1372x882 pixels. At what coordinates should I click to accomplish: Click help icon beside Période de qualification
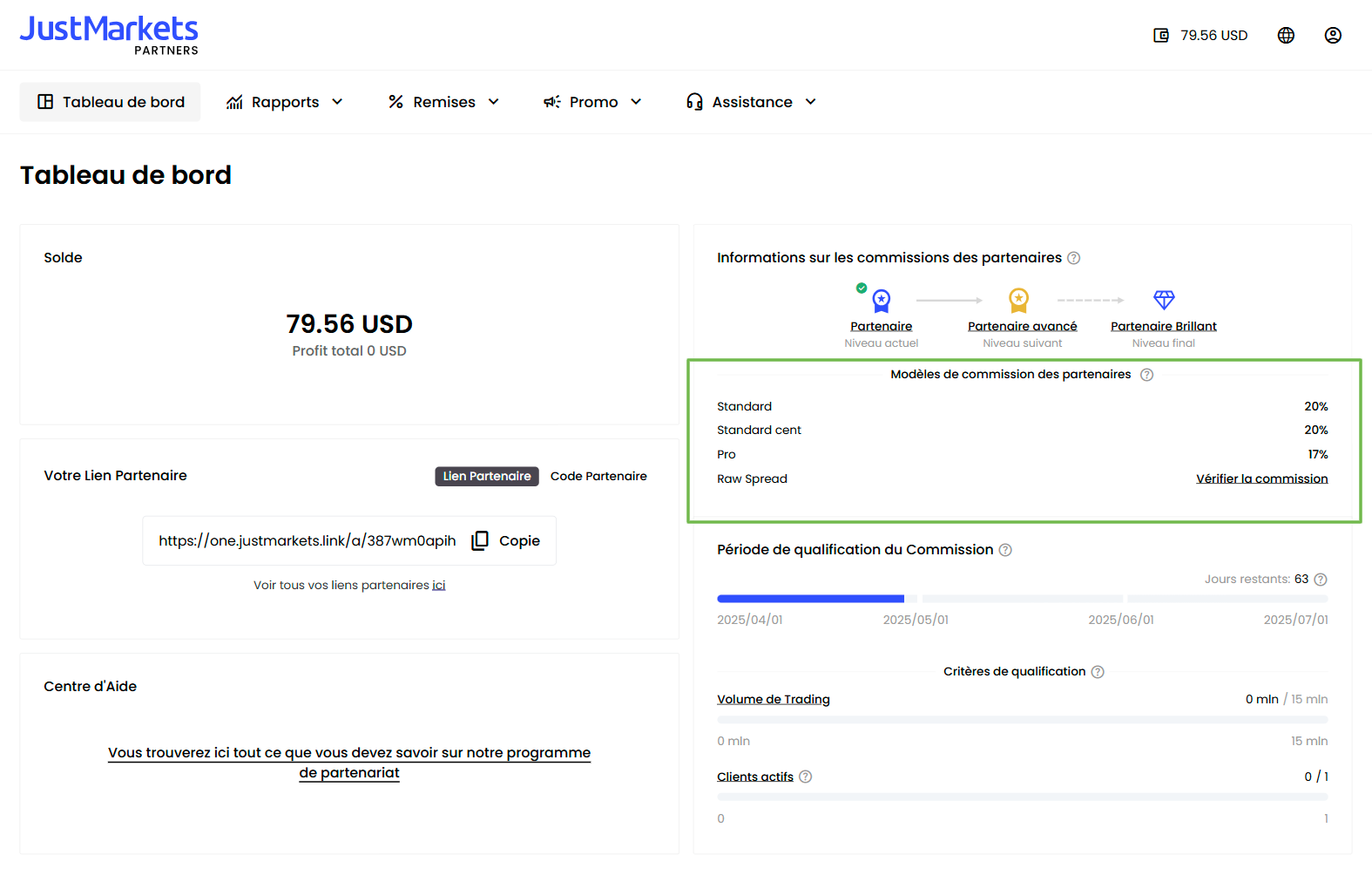coord(1005,550)
